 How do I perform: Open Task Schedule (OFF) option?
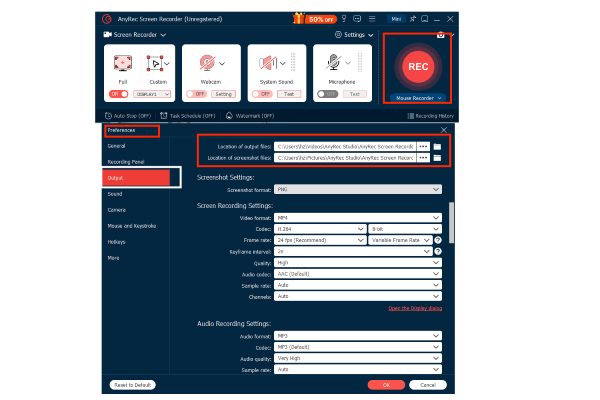[188, 116]
